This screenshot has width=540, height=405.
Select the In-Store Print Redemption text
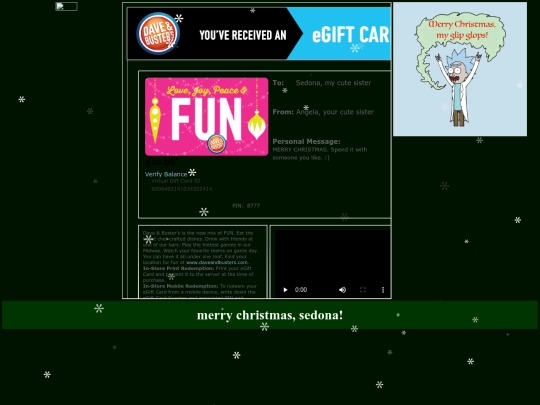click(x=178, y=268)
